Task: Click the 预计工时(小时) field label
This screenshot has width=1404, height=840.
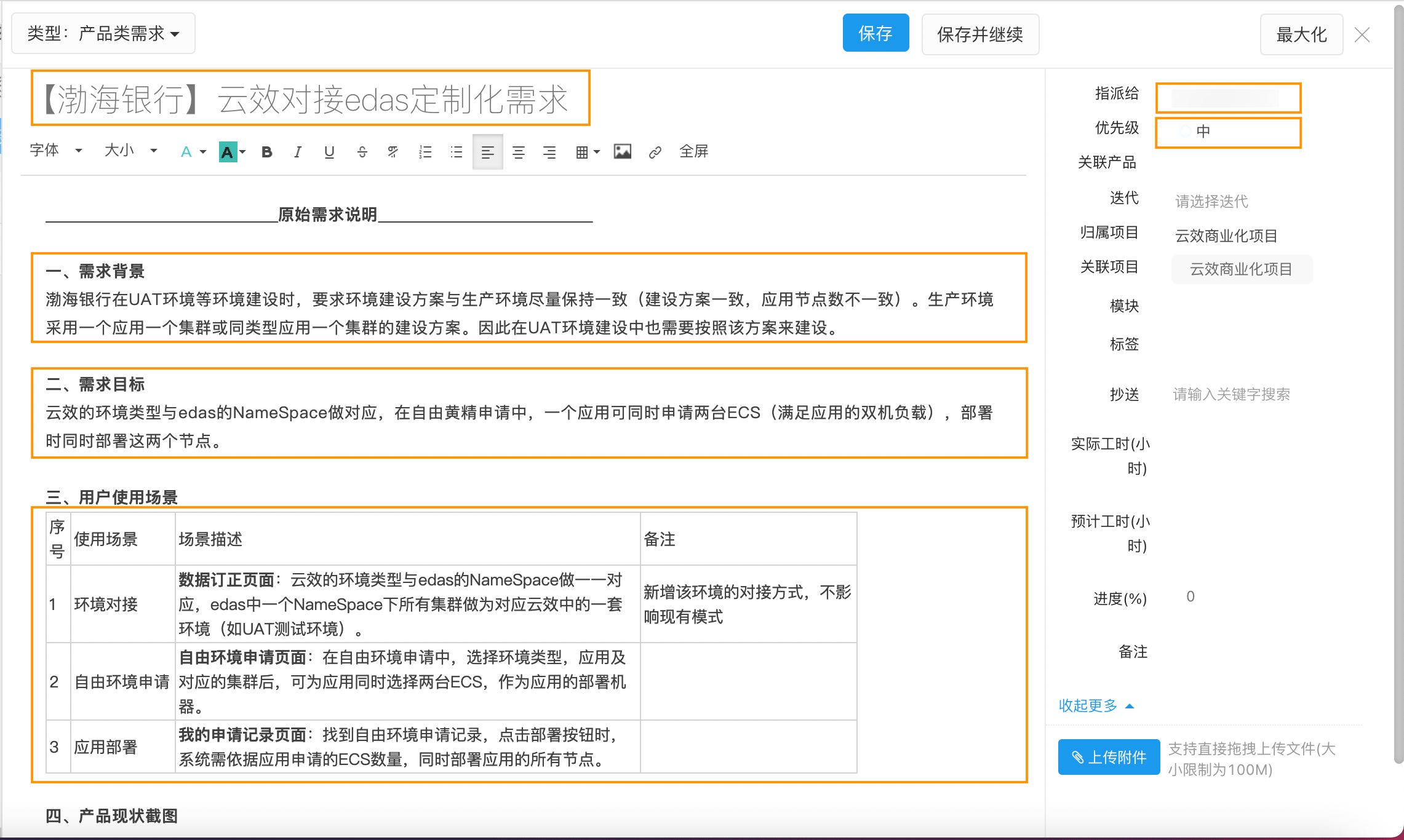Action: tap(1111, 533)
